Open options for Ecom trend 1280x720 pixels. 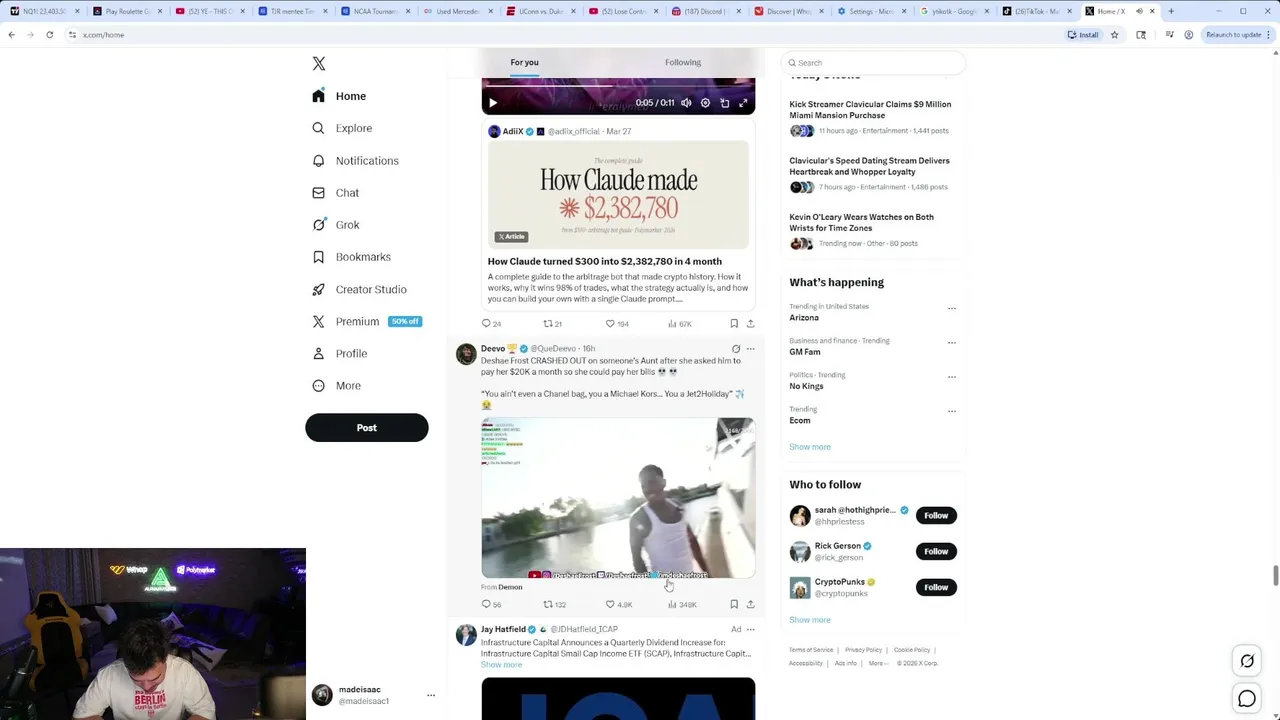pos(951,411)
